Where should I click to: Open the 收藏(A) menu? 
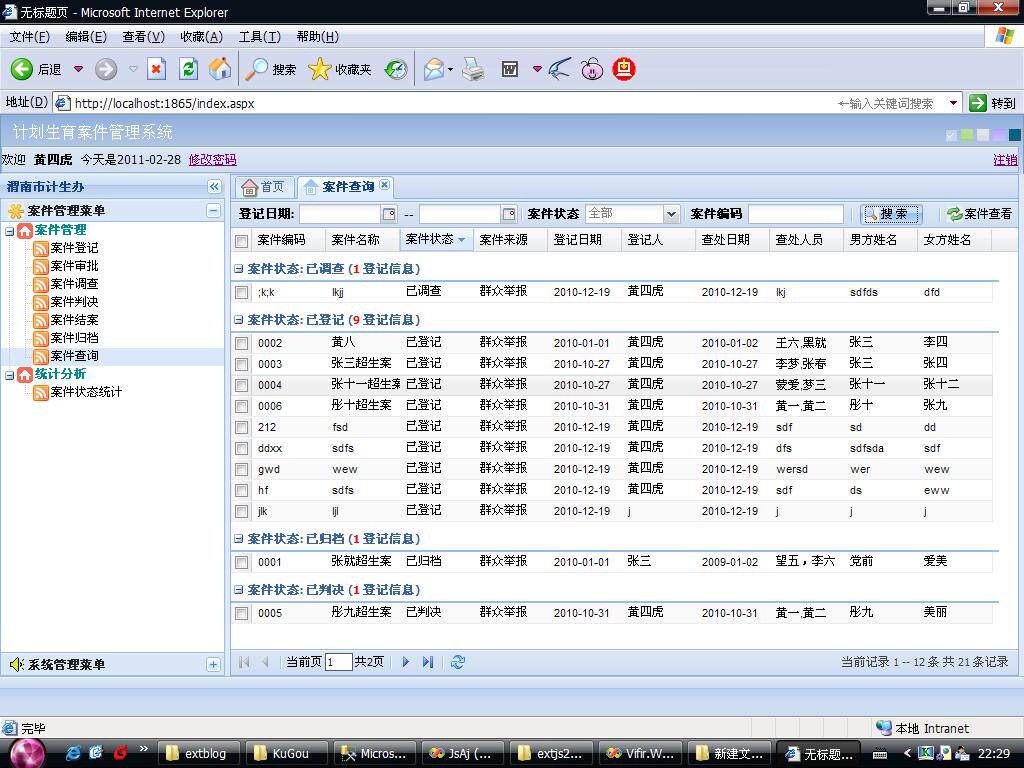click(x=201, y=37)
